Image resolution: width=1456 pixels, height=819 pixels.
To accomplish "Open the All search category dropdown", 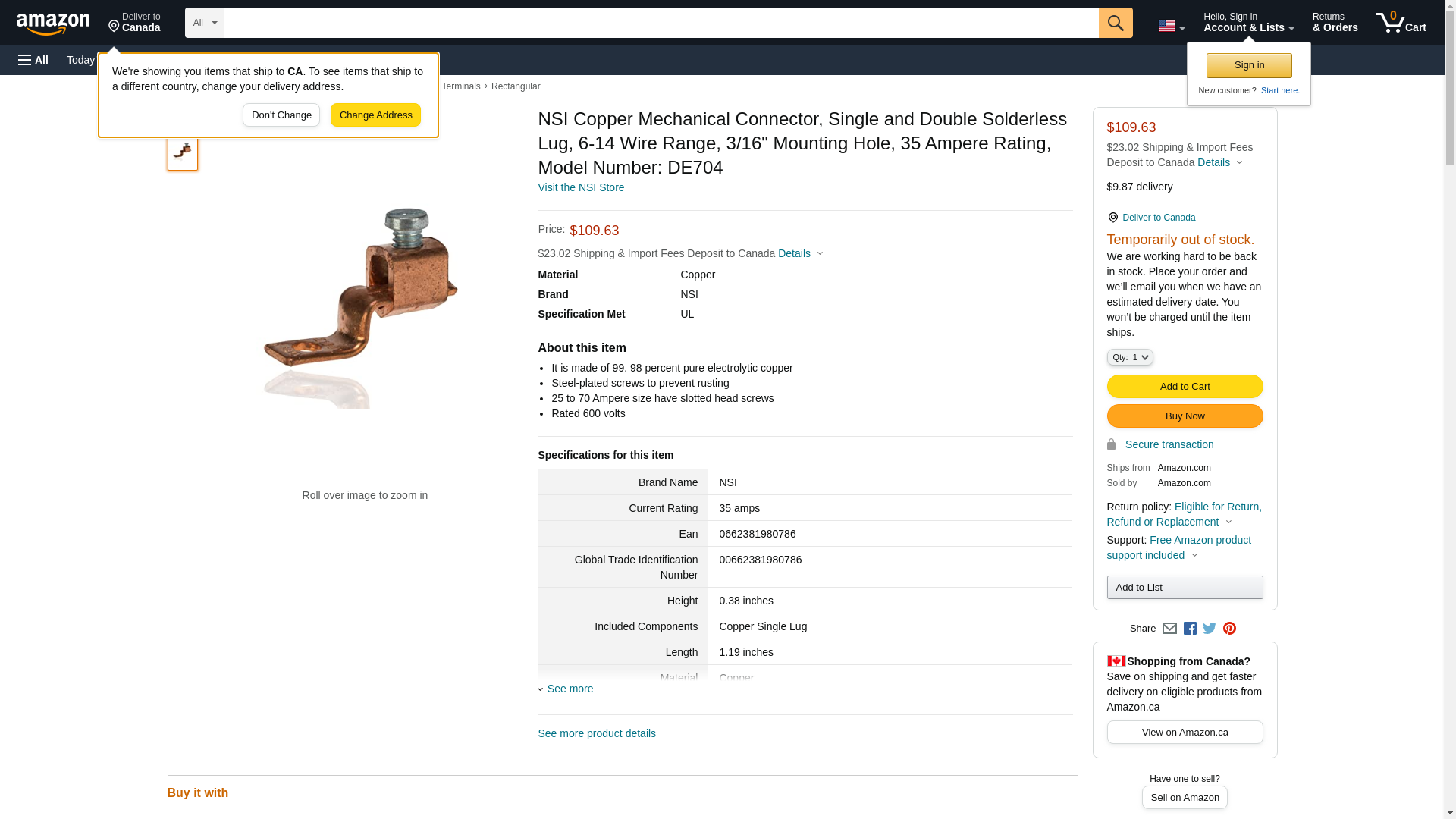I will [204, 23].
